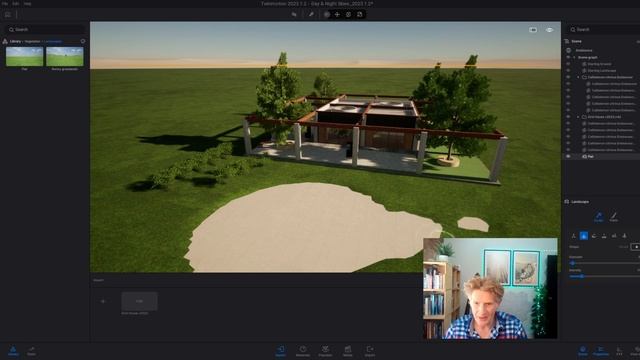This screenshot has width=640, height=360.
Task: Select the Rotate gizmo tool
Action: (348, 14)
